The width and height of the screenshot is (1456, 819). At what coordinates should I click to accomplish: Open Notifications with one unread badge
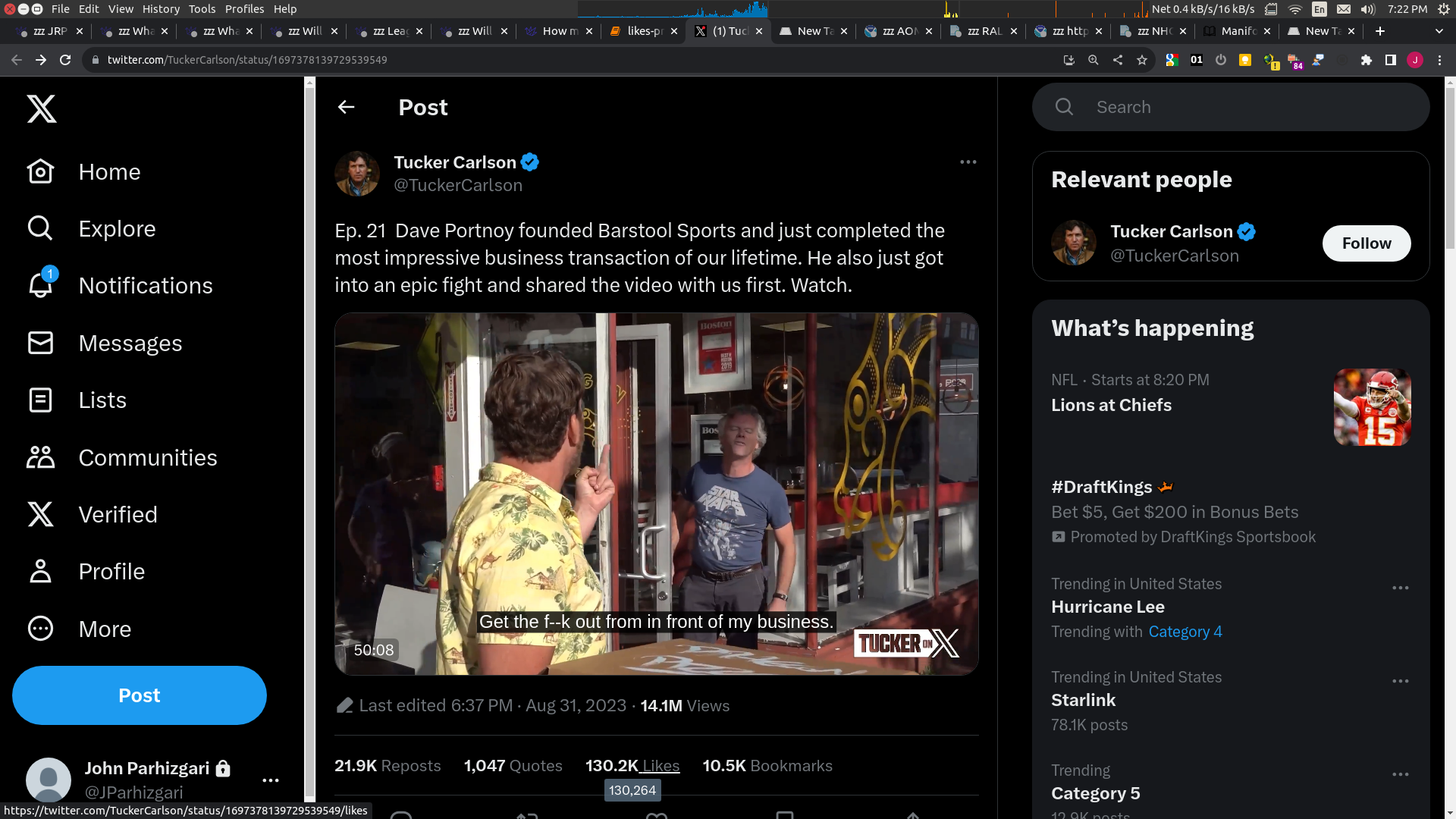pos(119,285)
